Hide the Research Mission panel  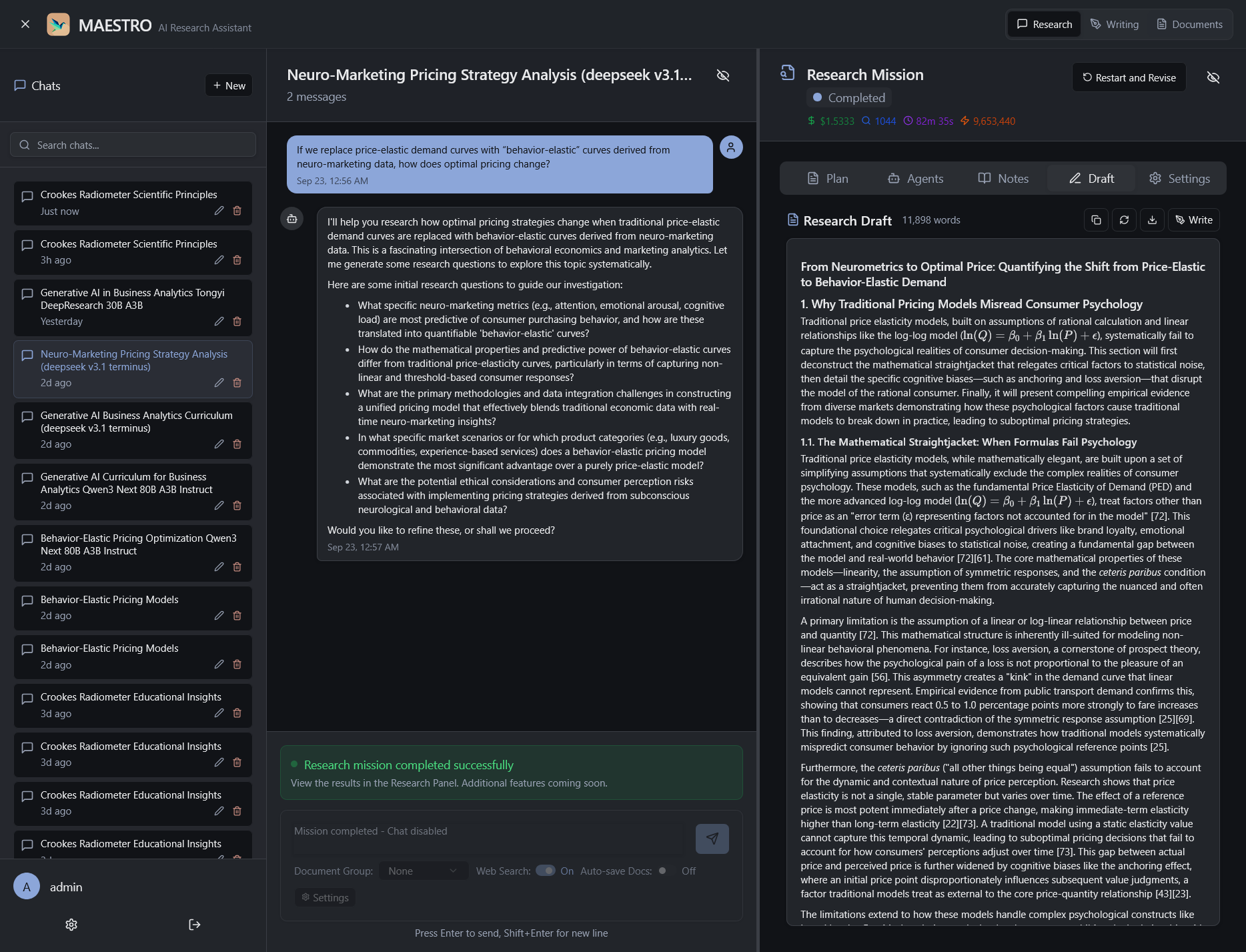(1213, 77)
